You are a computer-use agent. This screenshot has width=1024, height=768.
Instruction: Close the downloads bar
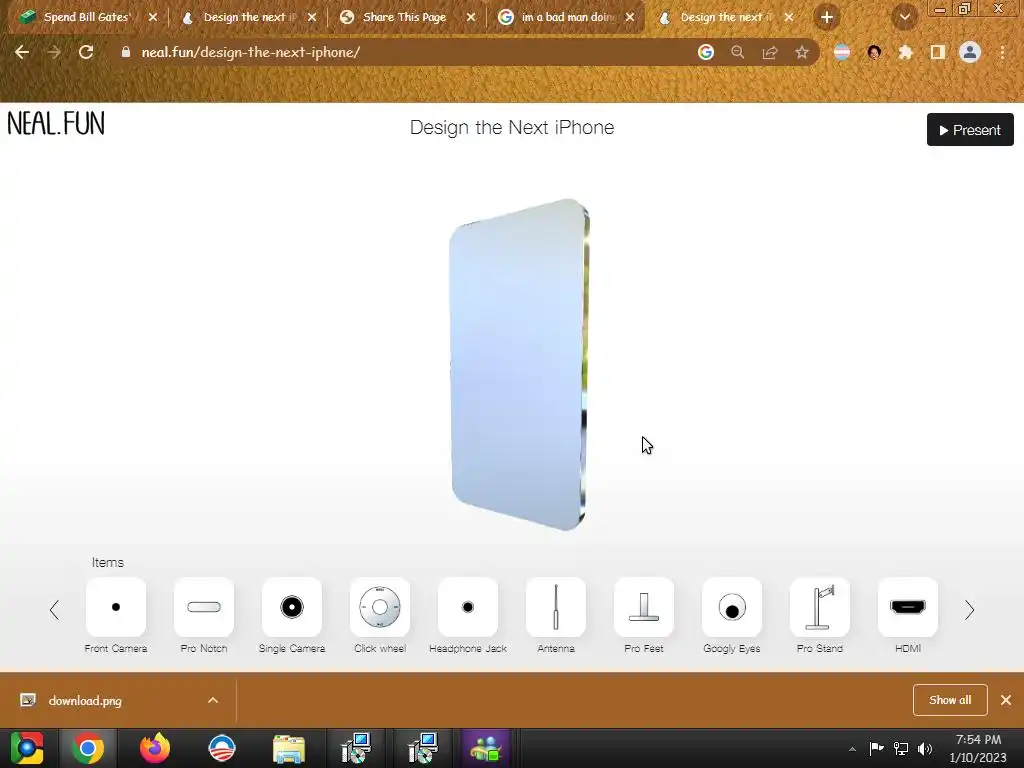tap(1006, 700)
